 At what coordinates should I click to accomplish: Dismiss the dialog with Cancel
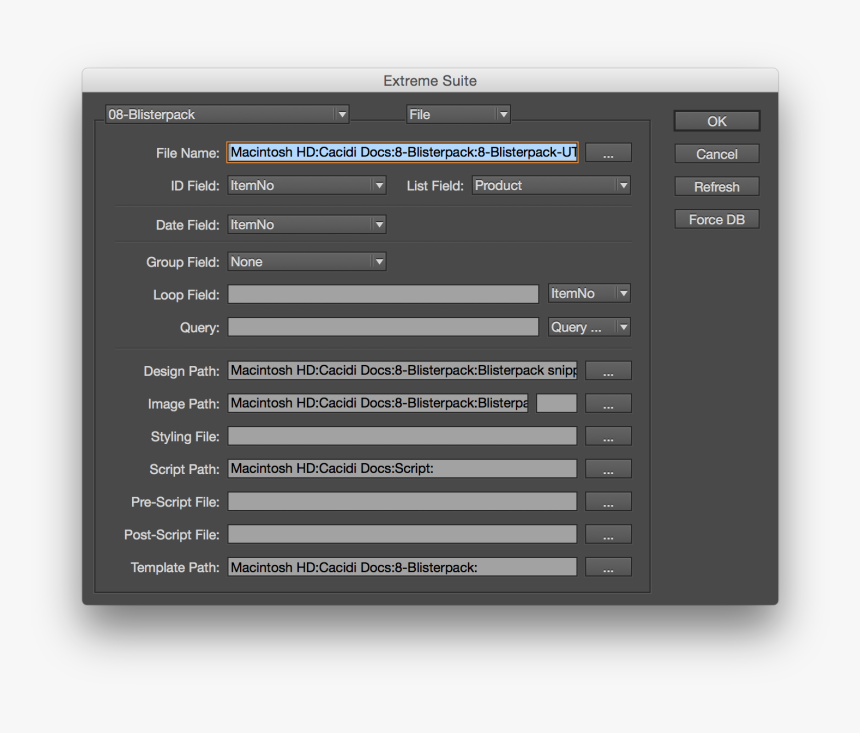[716, 153]
